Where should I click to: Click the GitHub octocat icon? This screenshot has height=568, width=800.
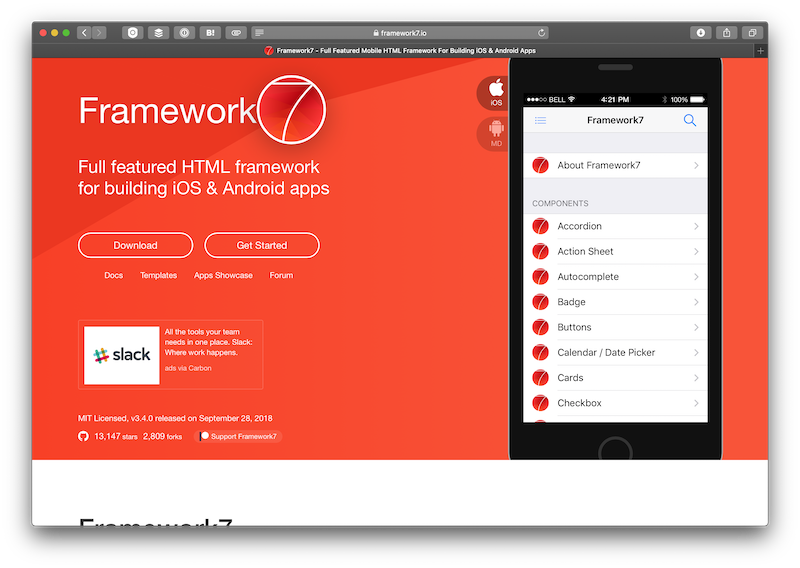(83, 436)
